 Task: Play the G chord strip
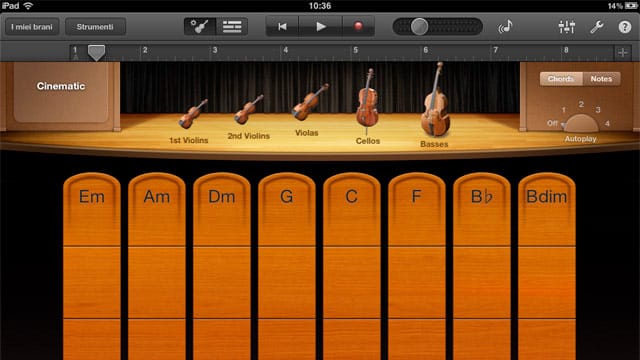pos(287,266)
